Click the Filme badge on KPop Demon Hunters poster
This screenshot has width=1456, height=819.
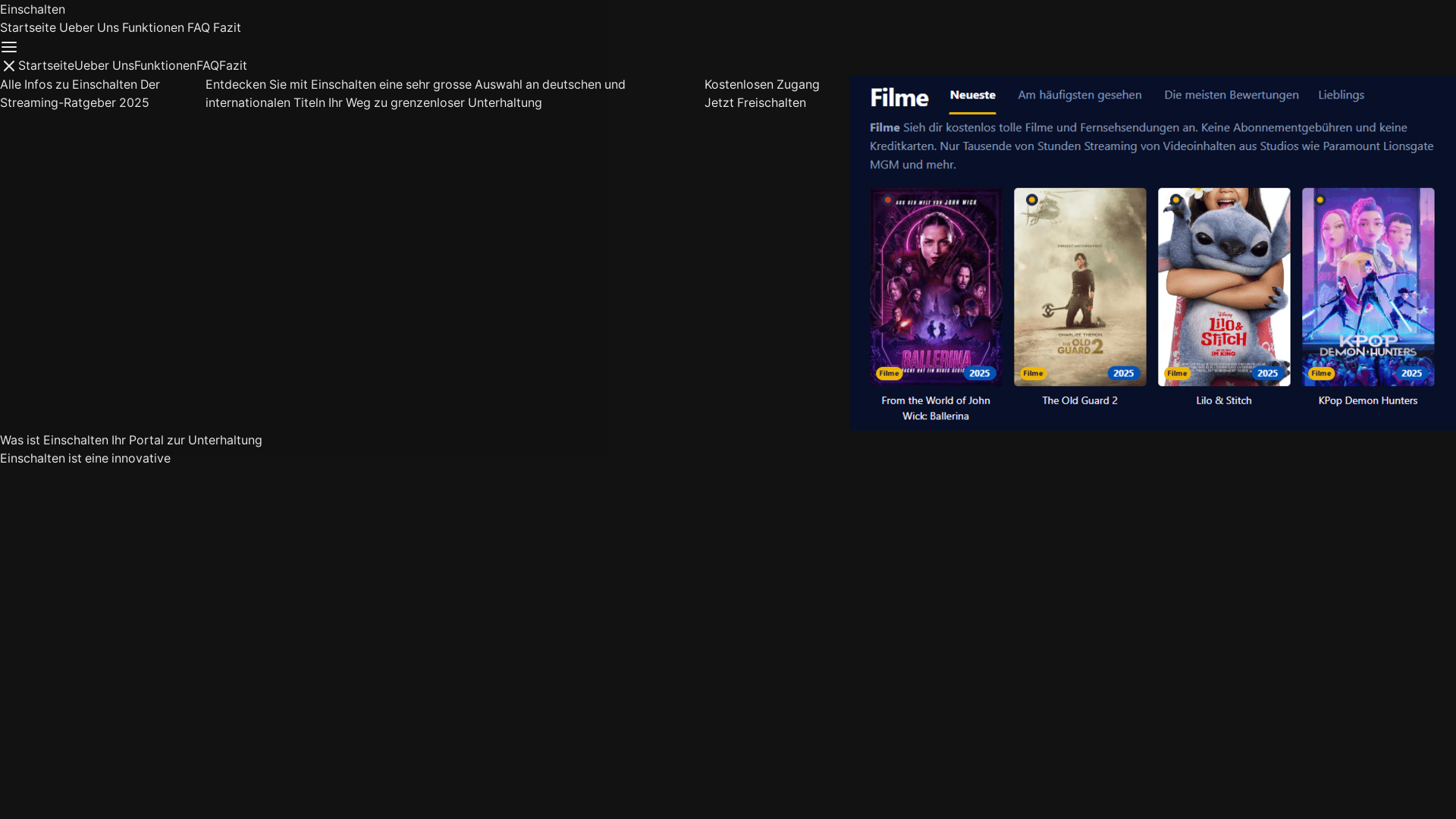point(1321,373)
